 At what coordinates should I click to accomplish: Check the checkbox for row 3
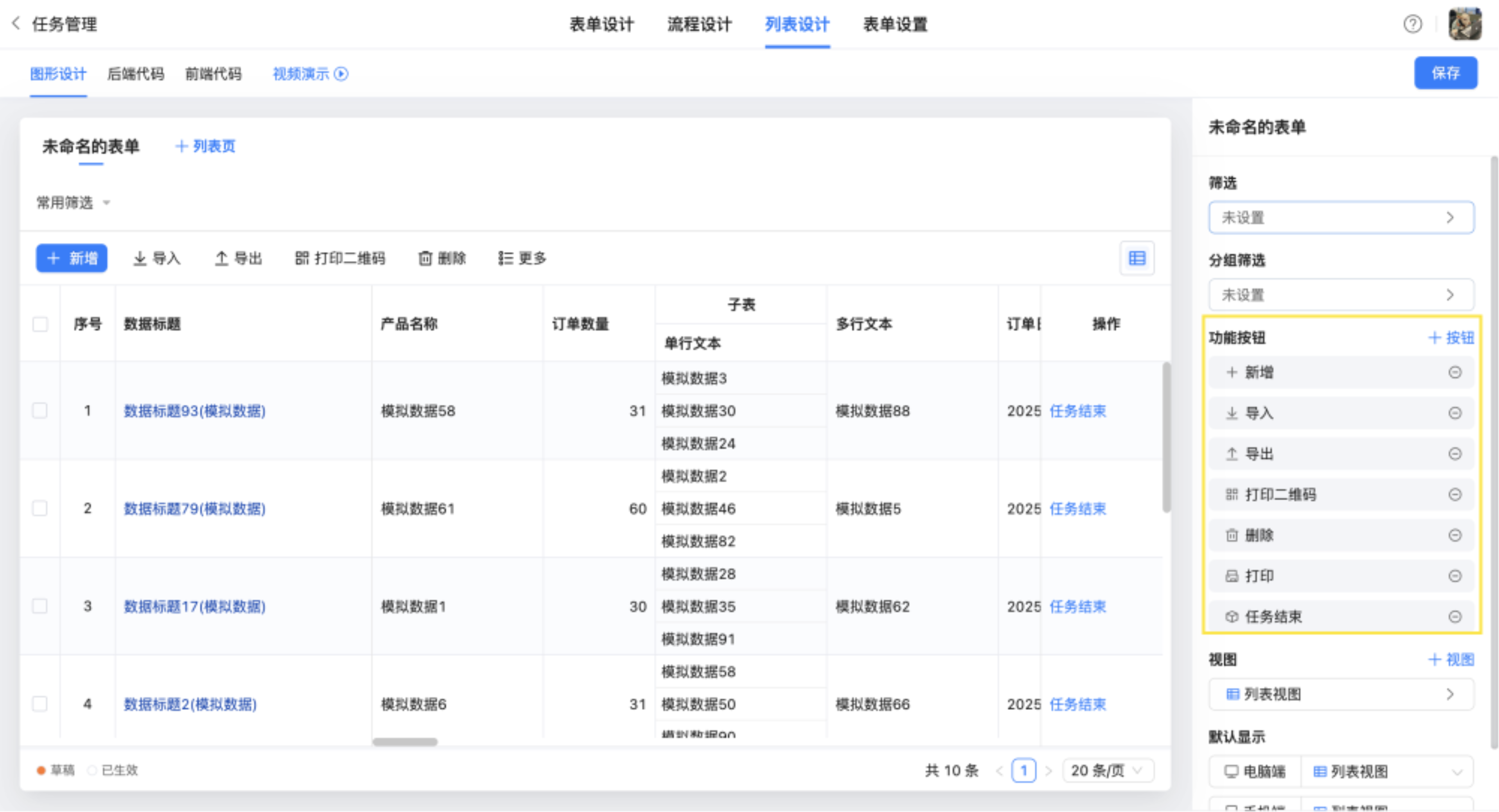coord(40,606)
